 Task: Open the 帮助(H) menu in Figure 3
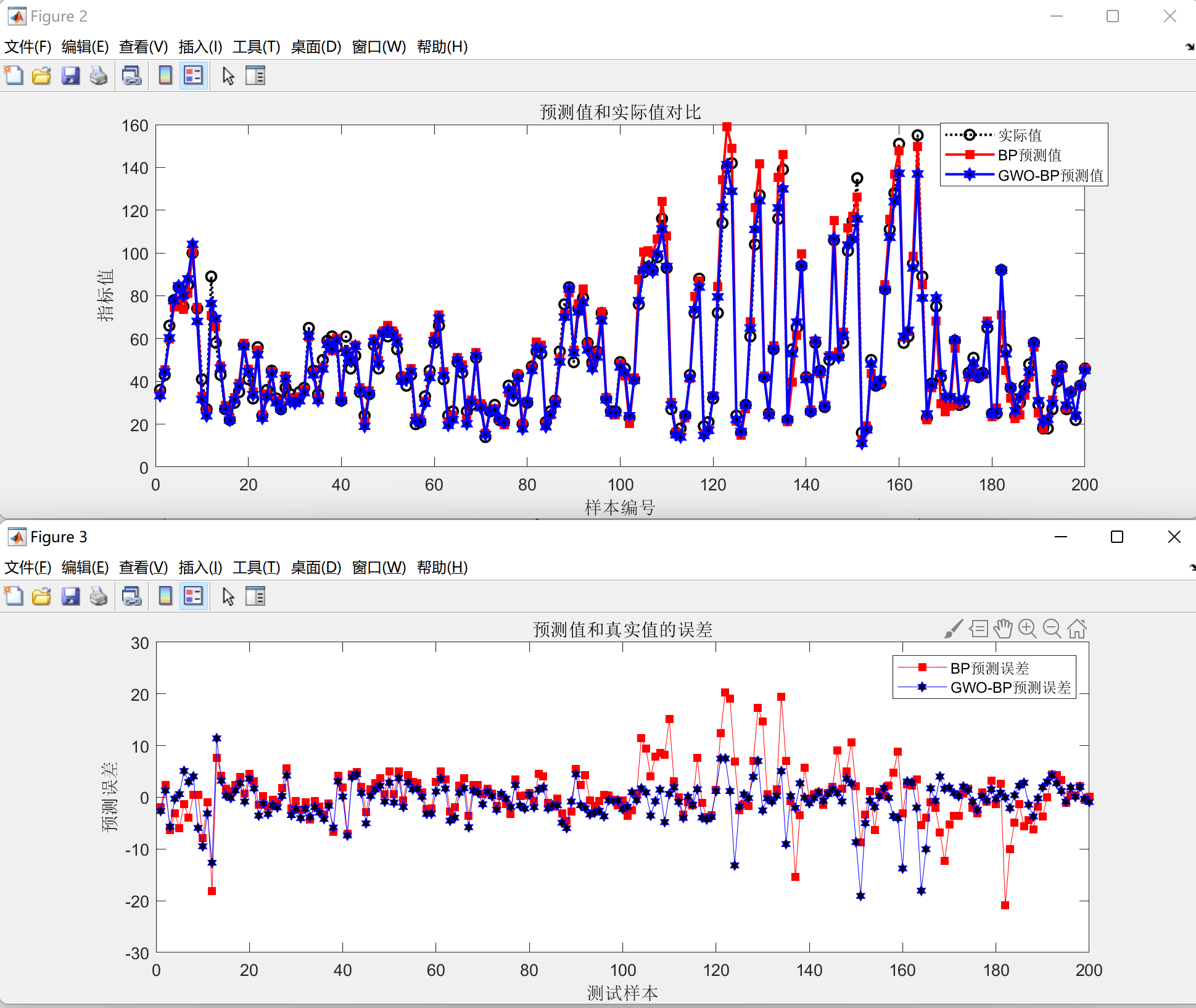point(442,568)
